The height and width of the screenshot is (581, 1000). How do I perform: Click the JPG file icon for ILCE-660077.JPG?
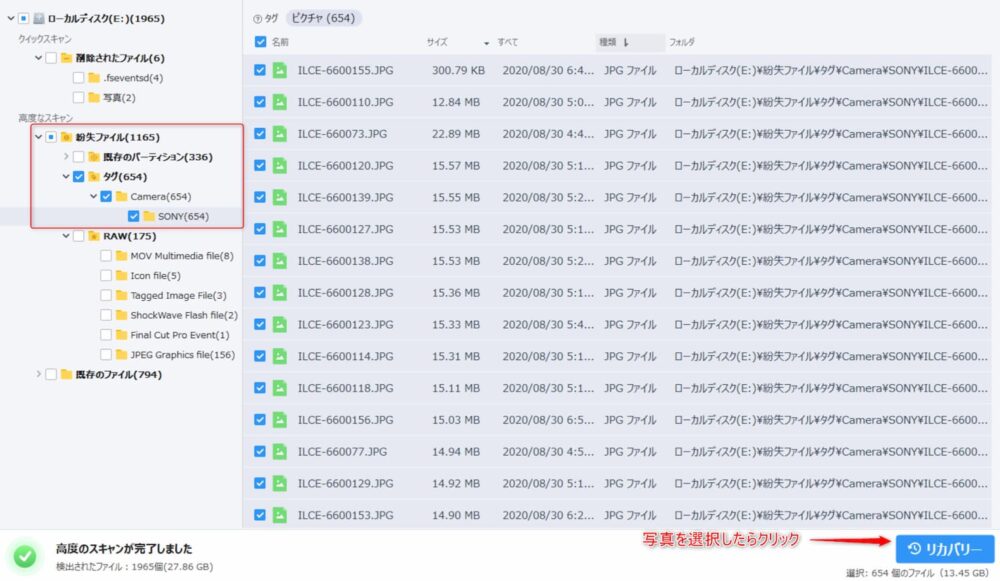click(279, 452)
